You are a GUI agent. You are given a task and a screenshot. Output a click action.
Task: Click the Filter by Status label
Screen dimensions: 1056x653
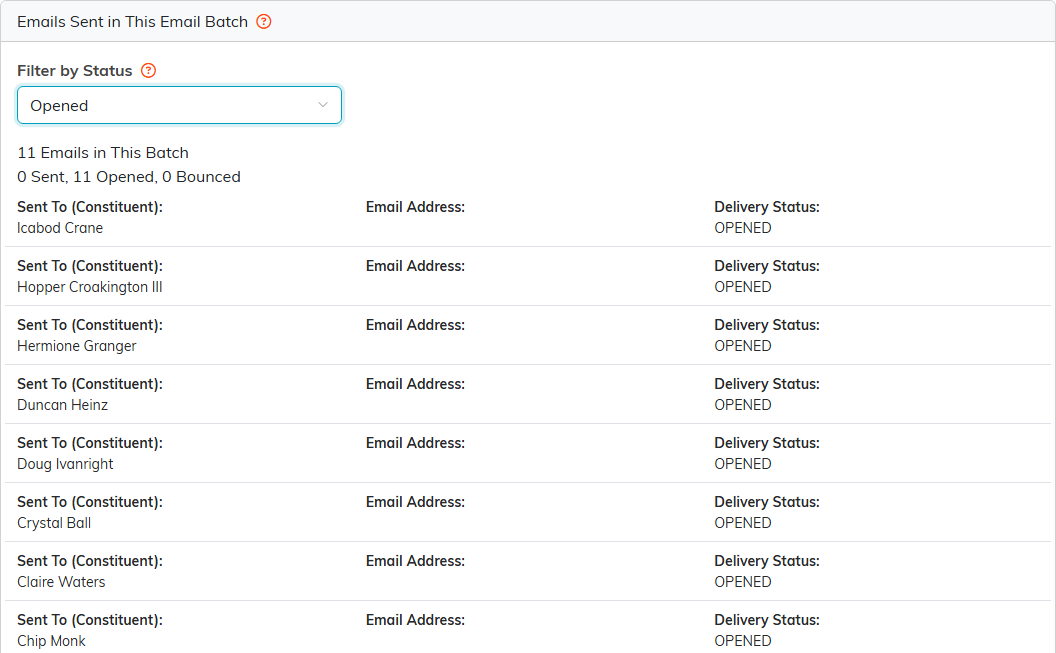tap(75, 71)
